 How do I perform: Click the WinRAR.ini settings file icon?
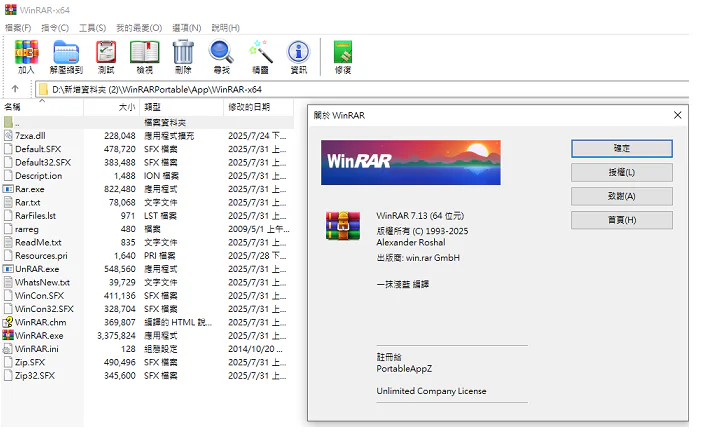(x=8, y=349)
